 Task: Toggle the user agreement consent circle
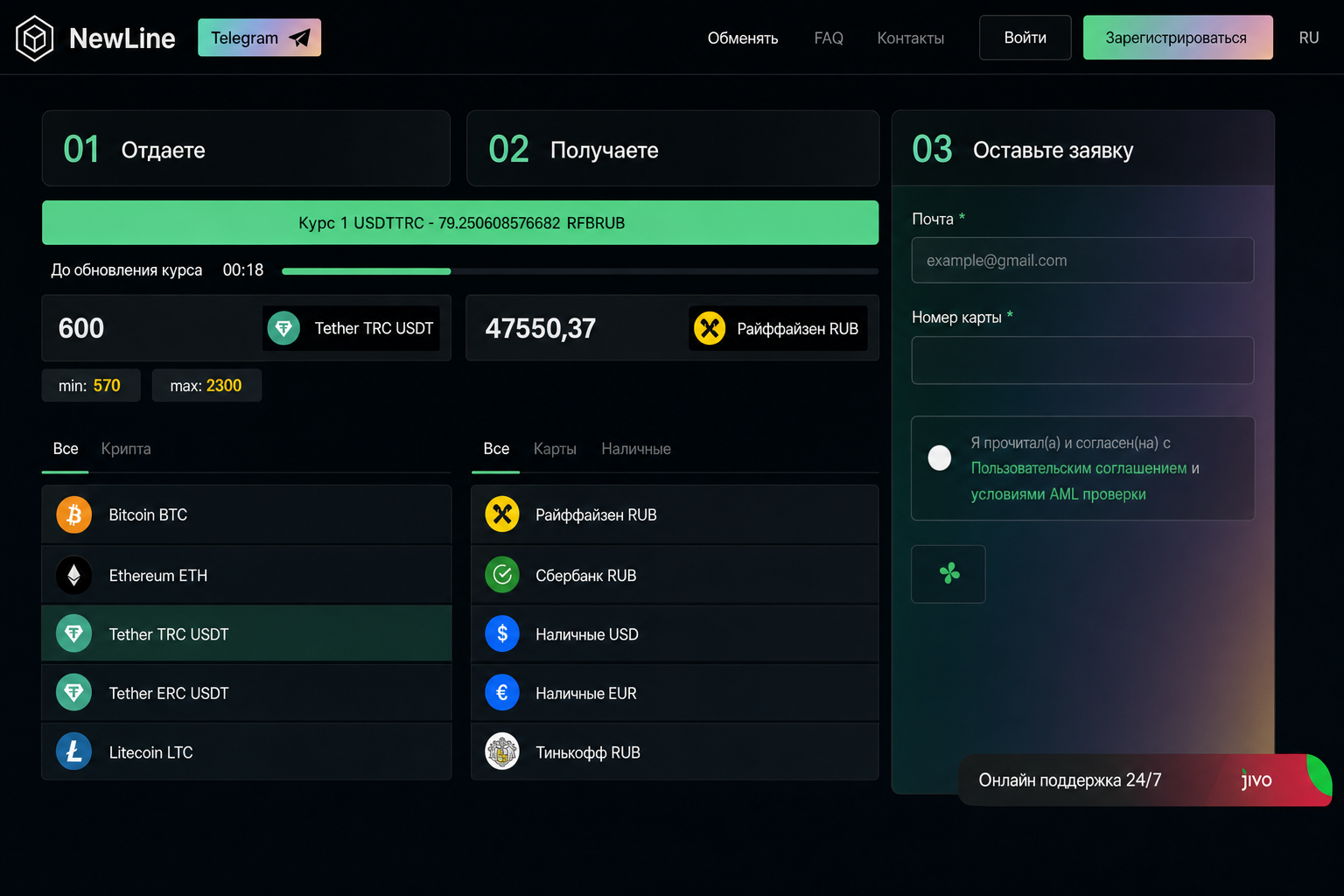pos(940,458)
